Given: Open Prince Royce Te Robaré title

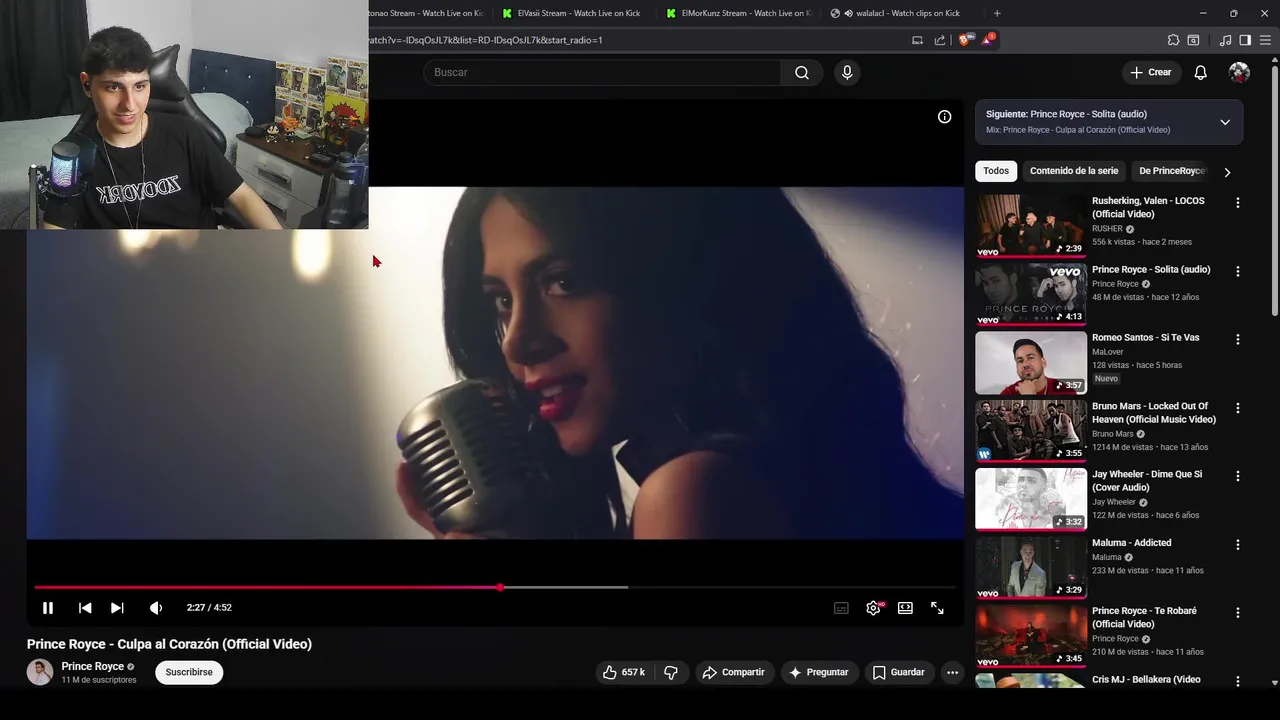Looking at the screenshot, I should pyautogui.click(x=1144, y=617).
